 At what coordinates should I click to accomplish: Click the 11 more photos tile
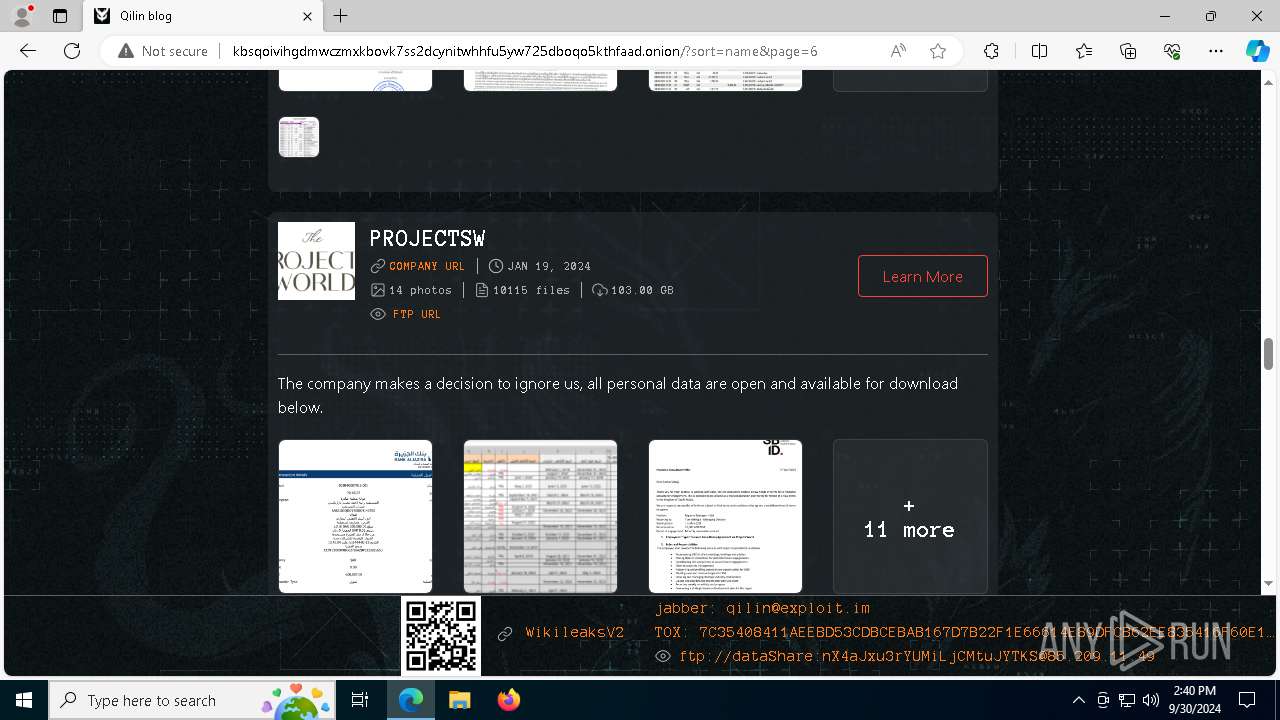coord(910,516)
